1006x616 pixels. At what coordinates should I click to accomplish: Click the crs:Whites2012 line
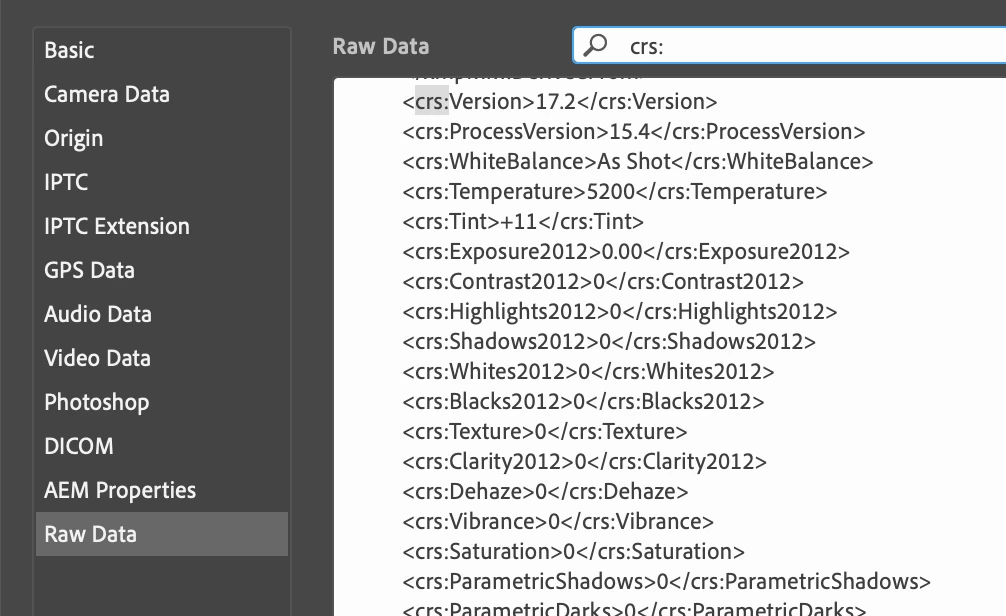(x=588, y=372)
